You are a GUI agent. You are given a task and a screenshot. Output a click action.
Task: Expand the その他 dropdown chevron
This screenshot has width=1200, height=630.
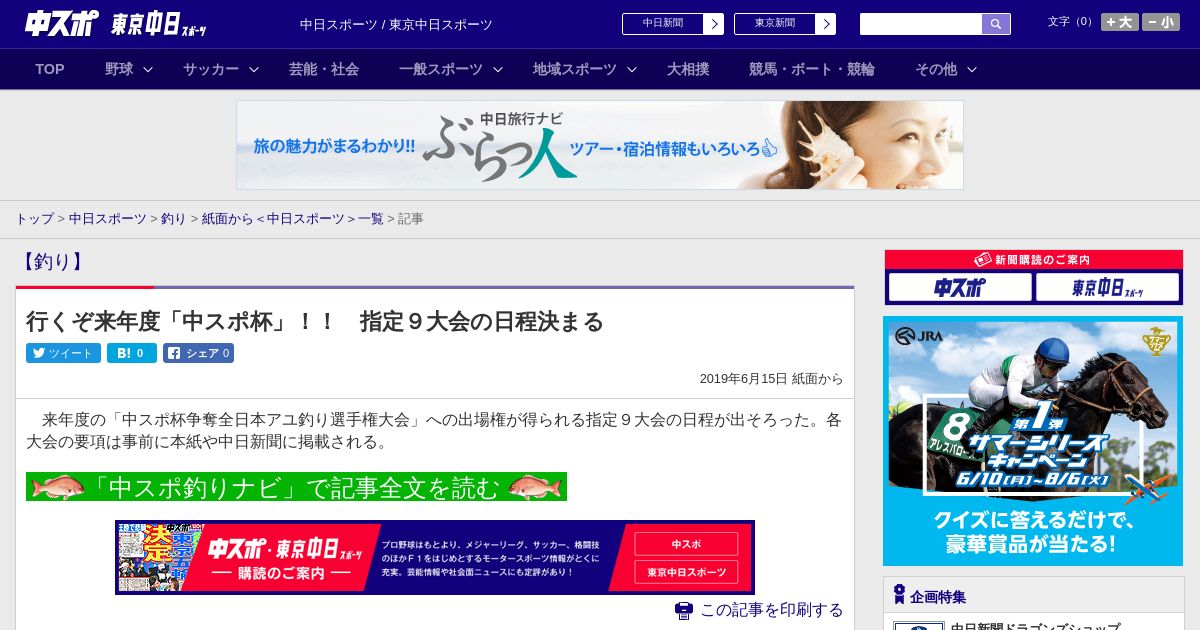(972, 70)
